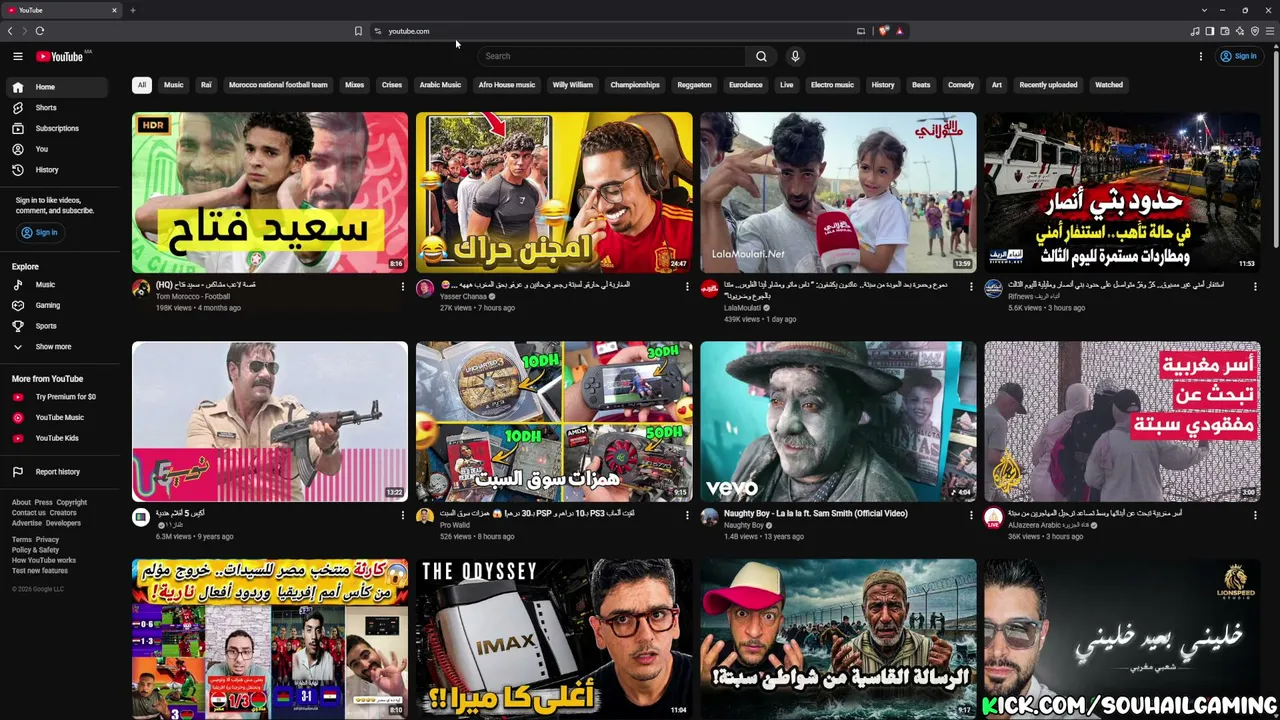The width and height of the screenshot is (1280, 720).
Task: Open options menu for Pro Walid video
Action: coord(687,516)
